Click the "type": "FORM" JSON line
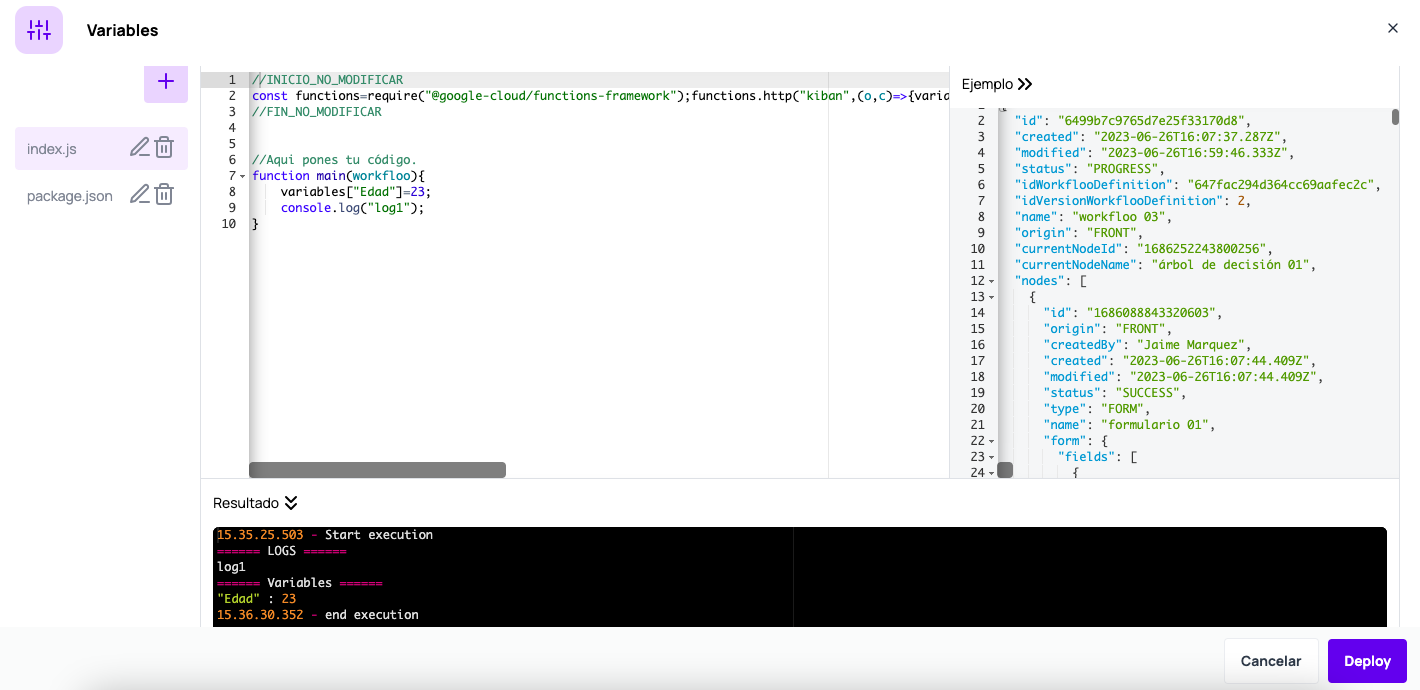 pyautogui.click(x=1098, y=409)
